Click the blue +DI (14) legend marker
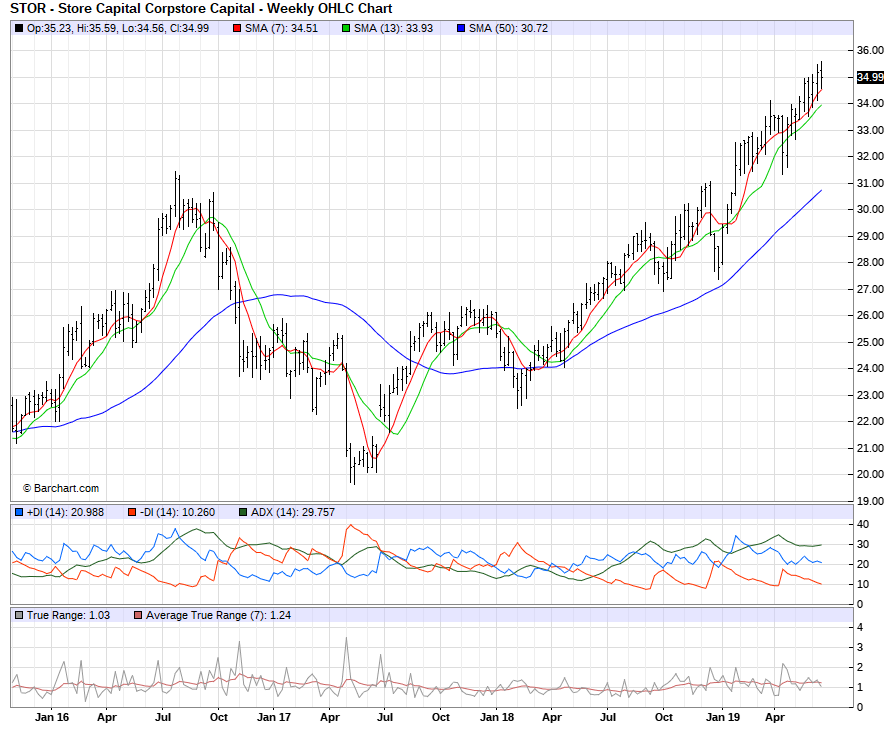The image size is (895, 748). [x=19, y=513]
